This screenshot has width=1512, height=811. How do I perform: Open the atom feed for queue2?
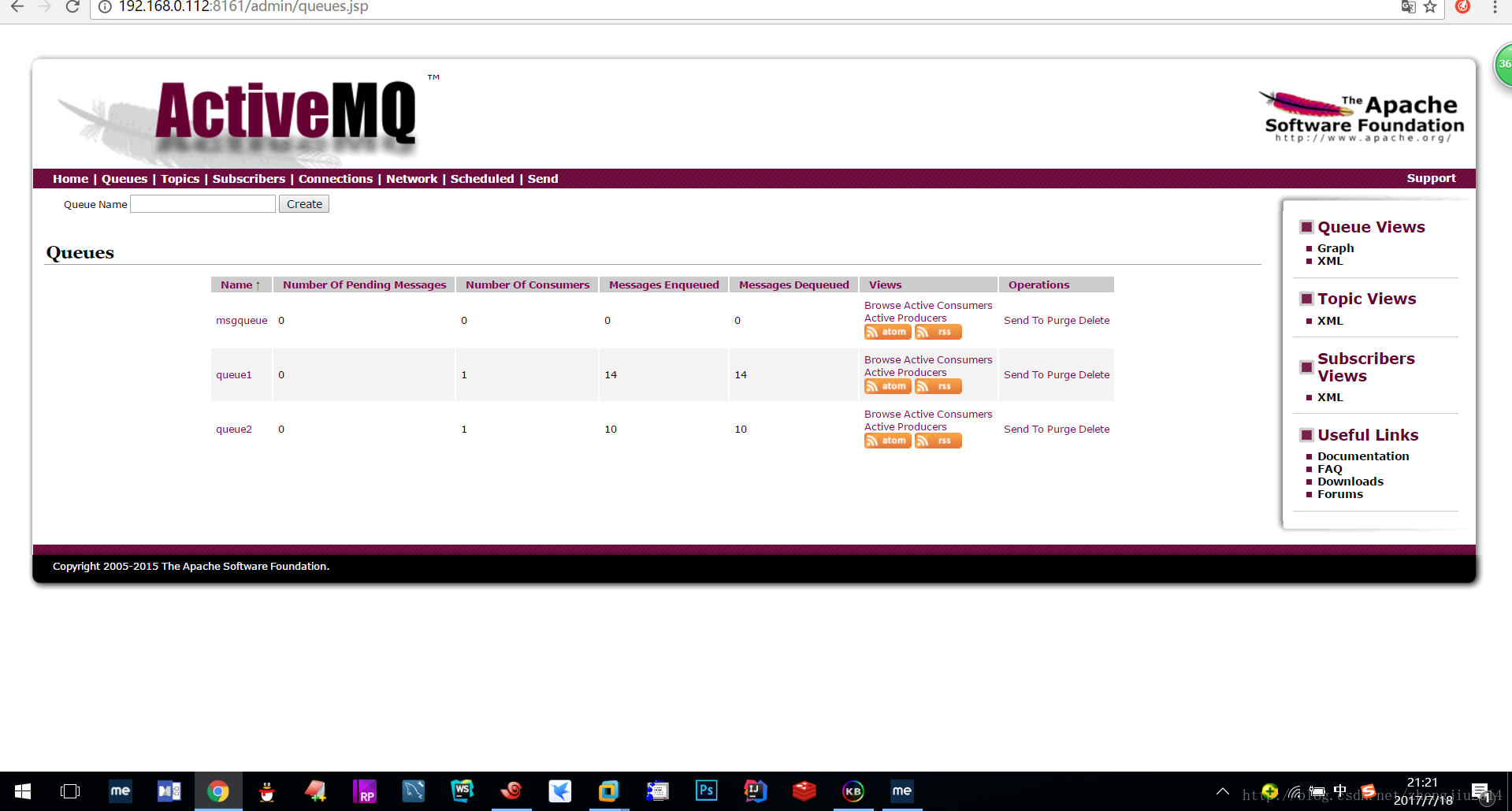point(887,441)
